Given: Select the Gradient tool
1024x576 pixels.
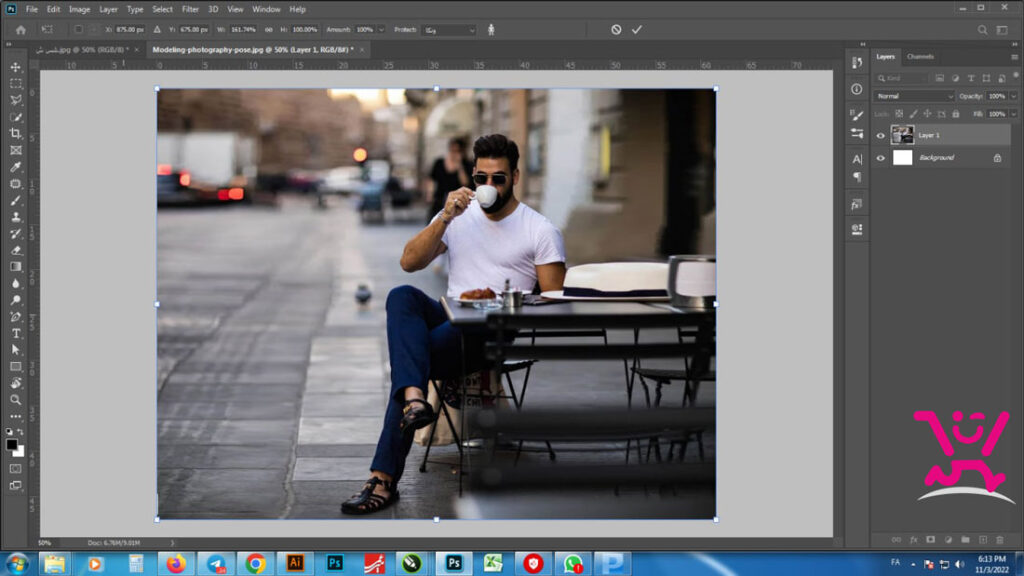Looking at the screenshot, I should coord(16,266).
